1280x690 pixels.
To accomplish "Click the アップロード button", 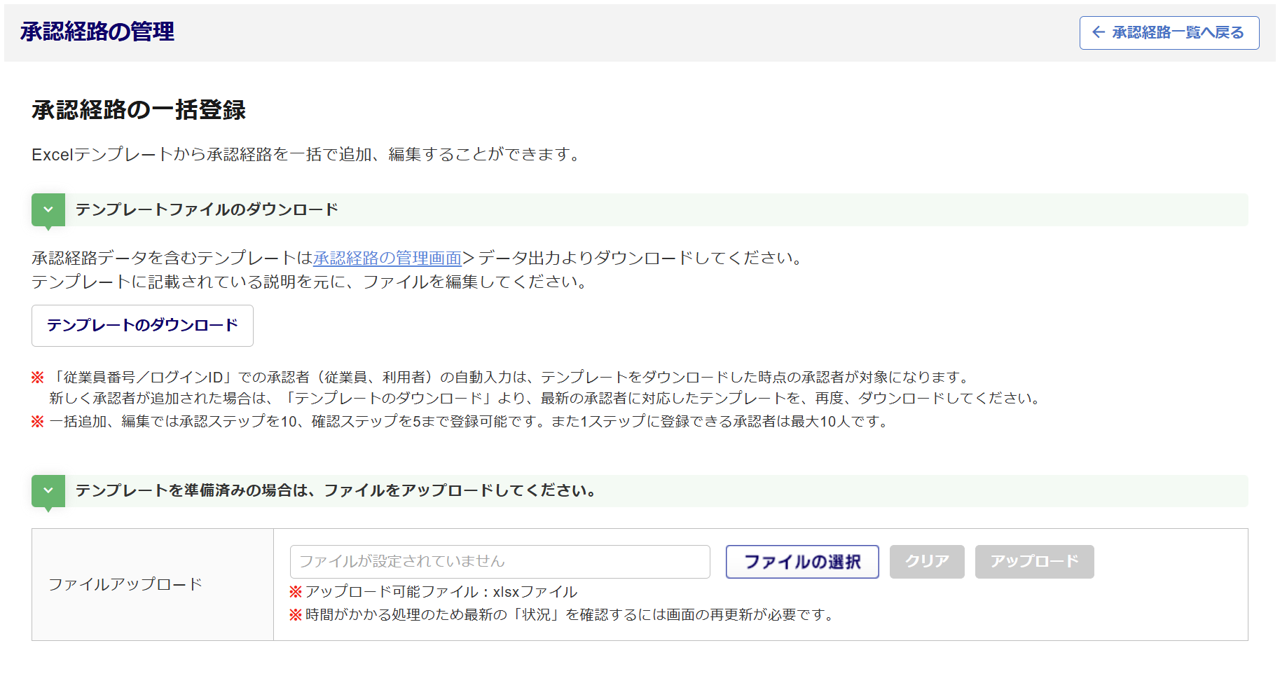I will coord(1035,562).
